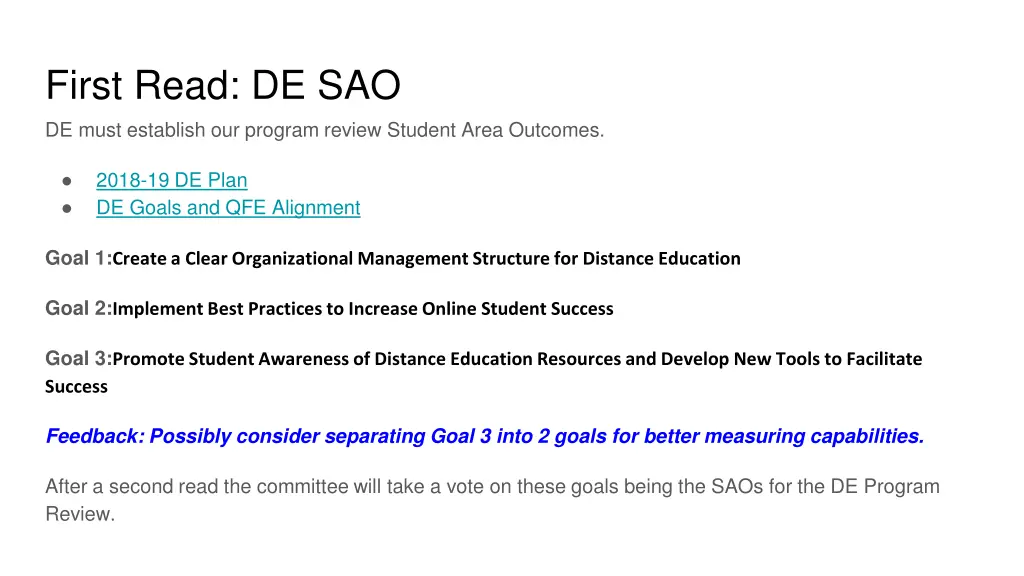Viewport: 1024px width, 576px height.
Task: Click the Implement Best Practices goal text
Action: click(x=363, y=309)
